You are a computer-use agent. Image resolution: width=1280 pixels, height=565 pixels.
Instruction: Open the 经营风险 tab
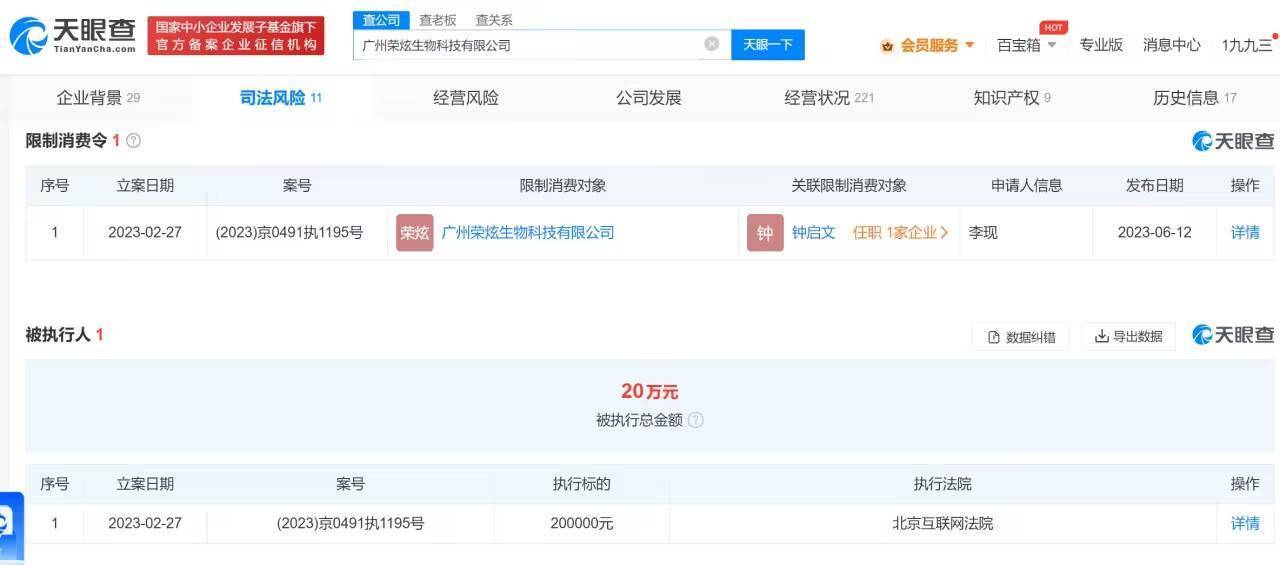click(x=466, y=98)
